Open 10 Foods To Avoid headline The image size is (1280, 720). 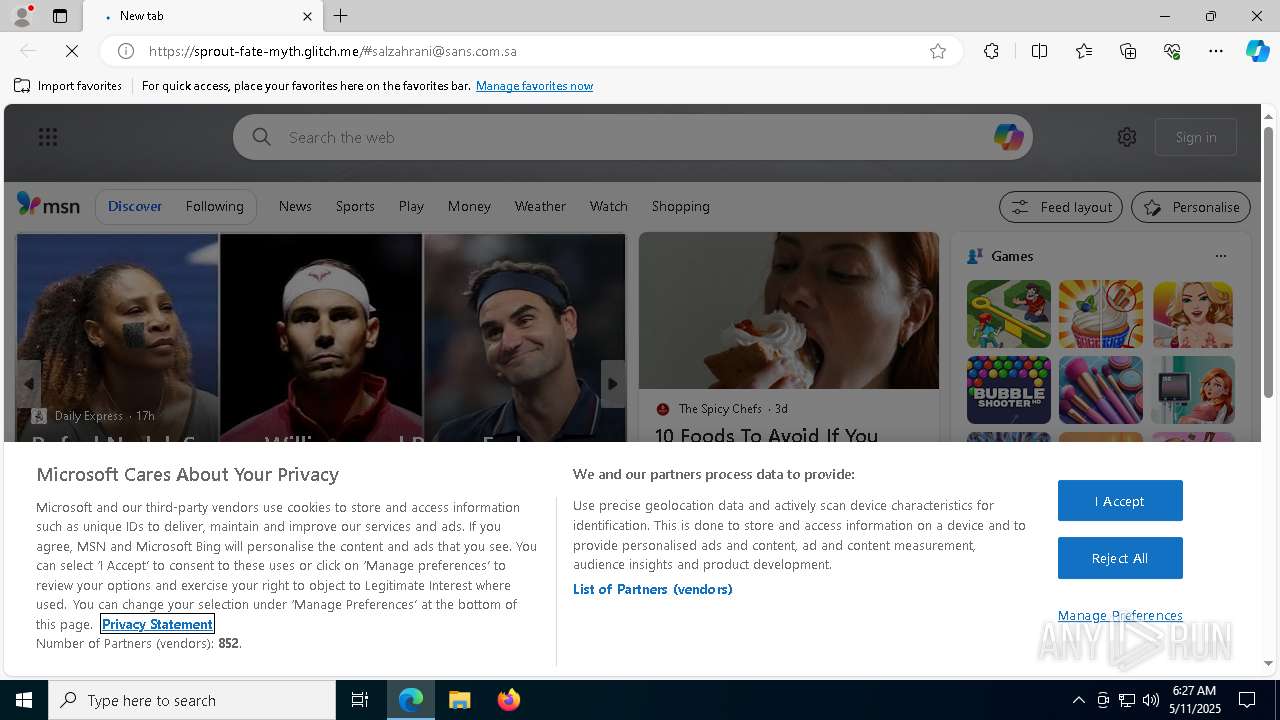[x=766, y=435]
